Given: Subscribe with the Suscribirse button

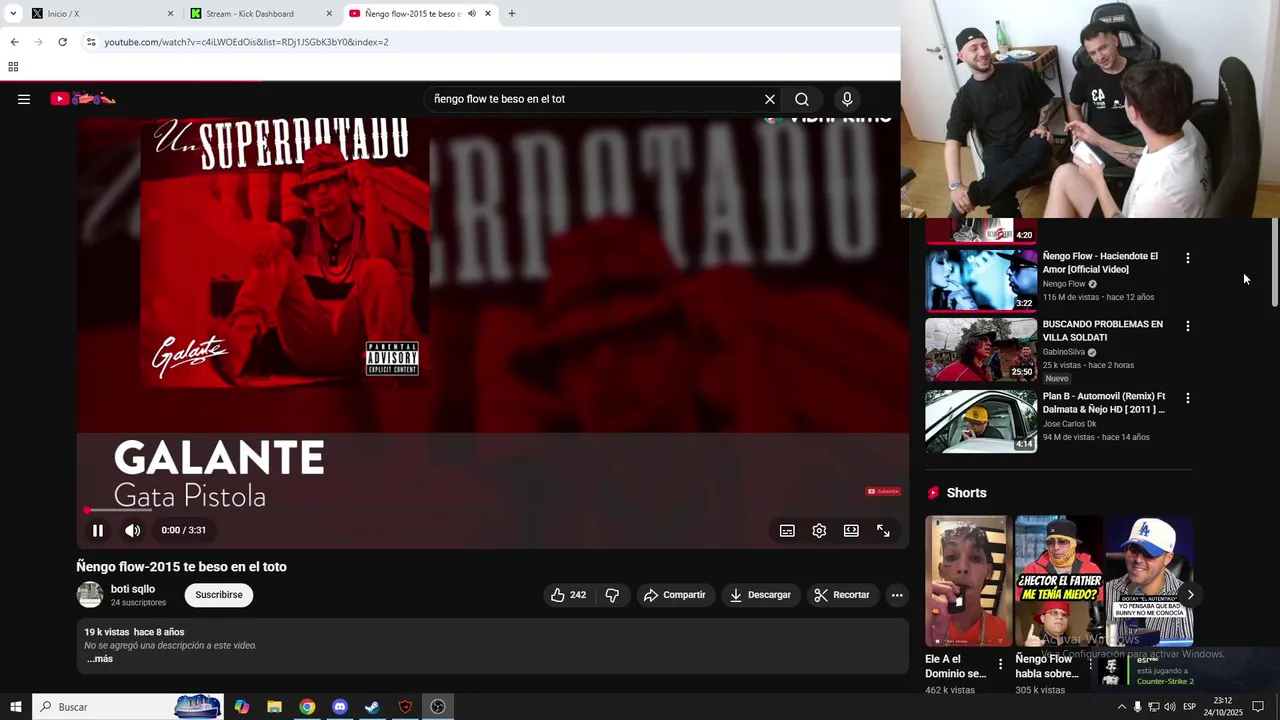Looking at the screenshot, I should click(x=219, y=595).
